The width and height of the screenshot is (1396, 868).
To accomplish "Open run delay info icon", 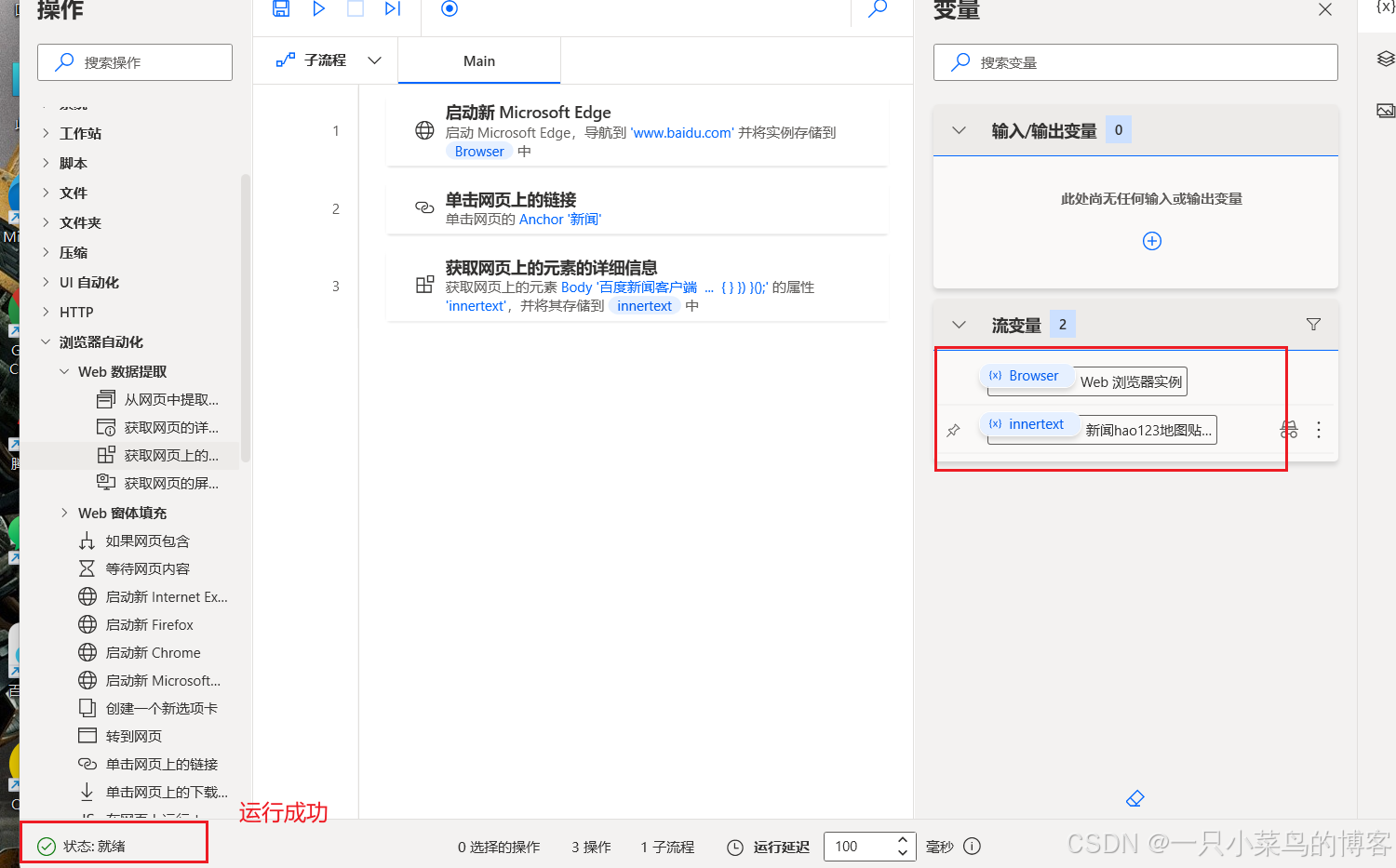I will [x=973, y=847].
